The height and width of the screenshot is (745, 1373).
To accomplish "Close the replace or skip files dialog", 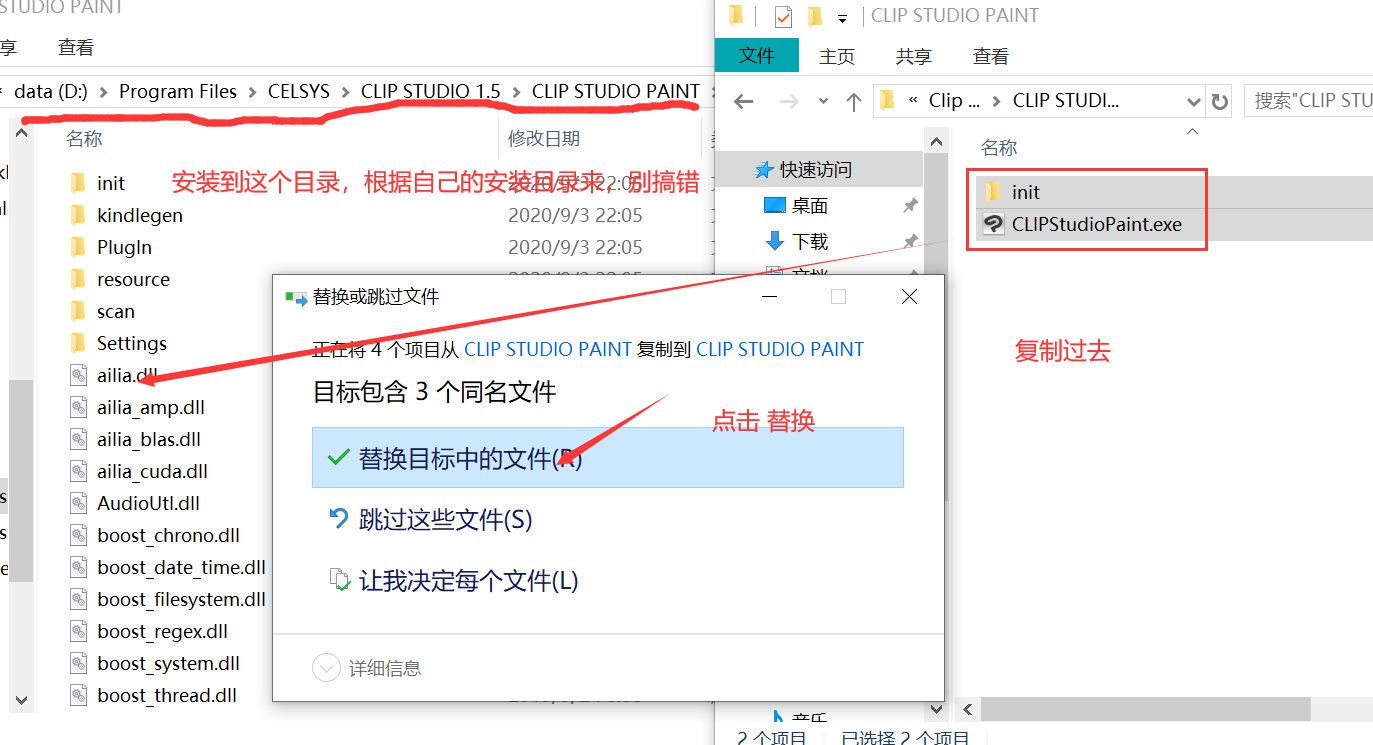I will tap(908, 297).
